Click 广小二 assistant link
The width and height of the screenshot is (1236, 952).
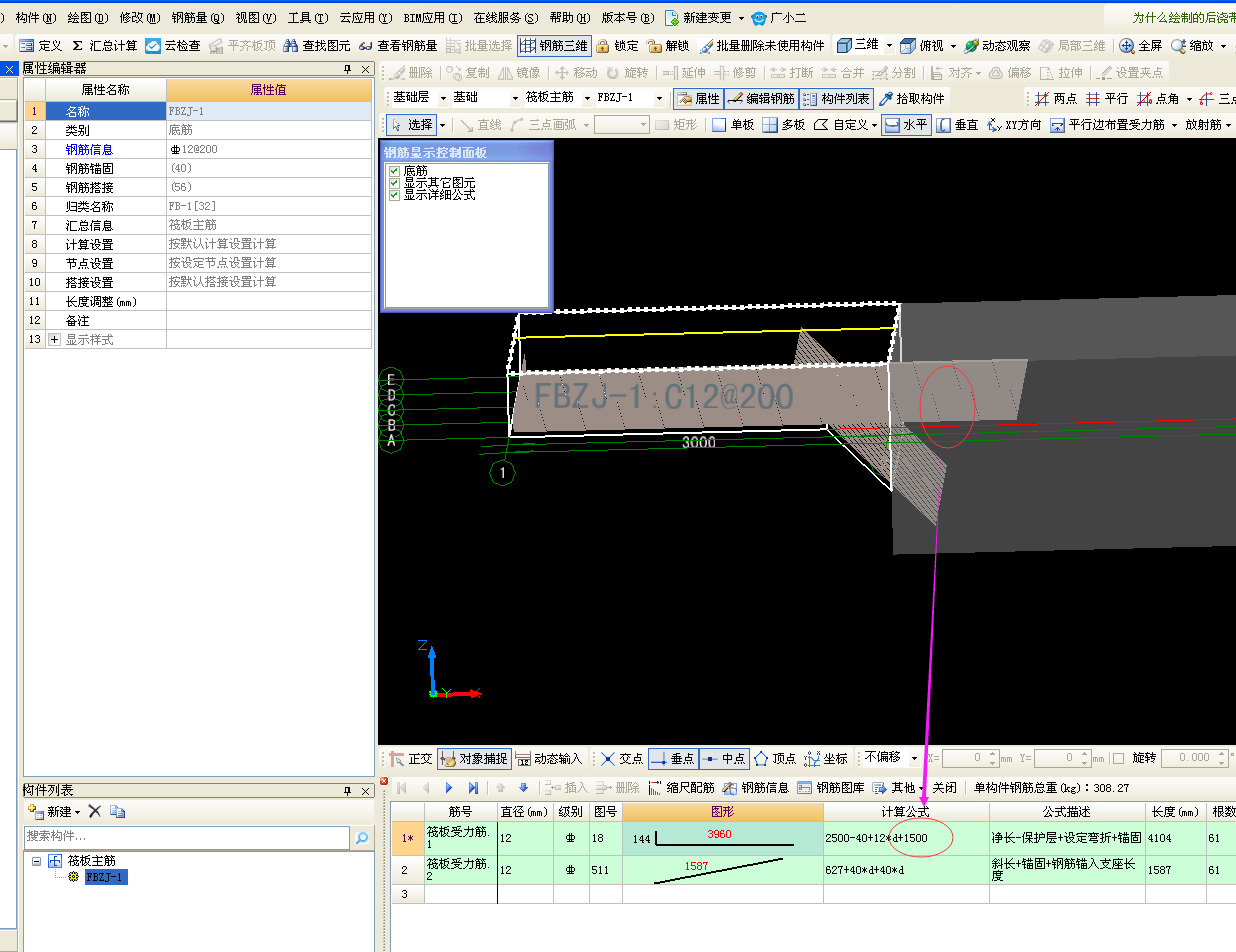[779, 18]
